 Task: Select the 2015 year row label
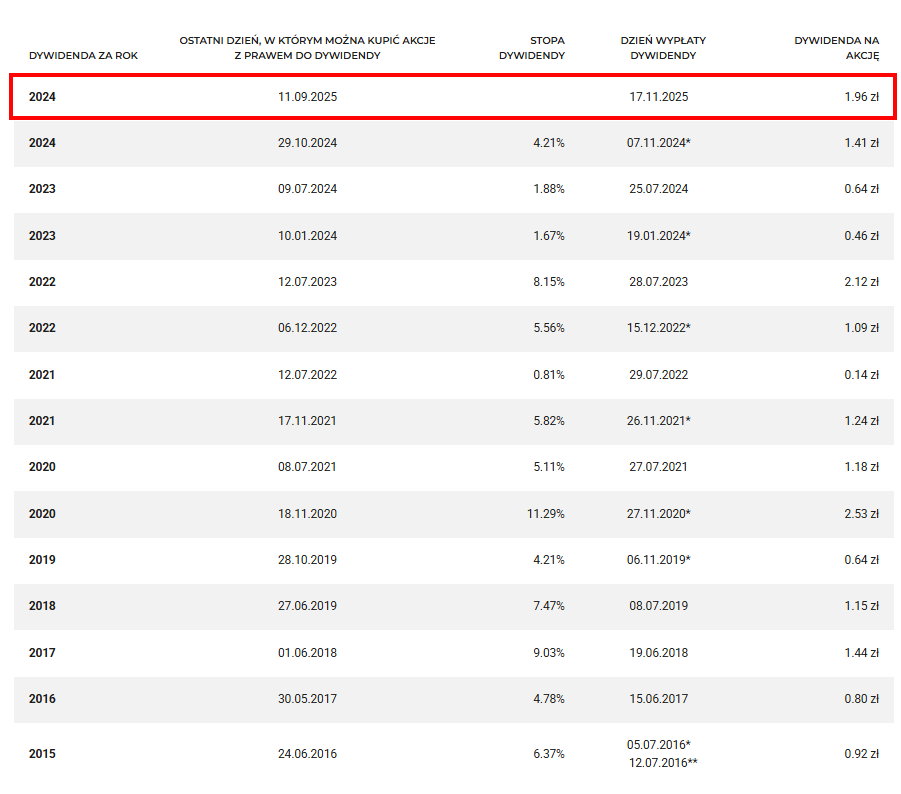[42, 754]
